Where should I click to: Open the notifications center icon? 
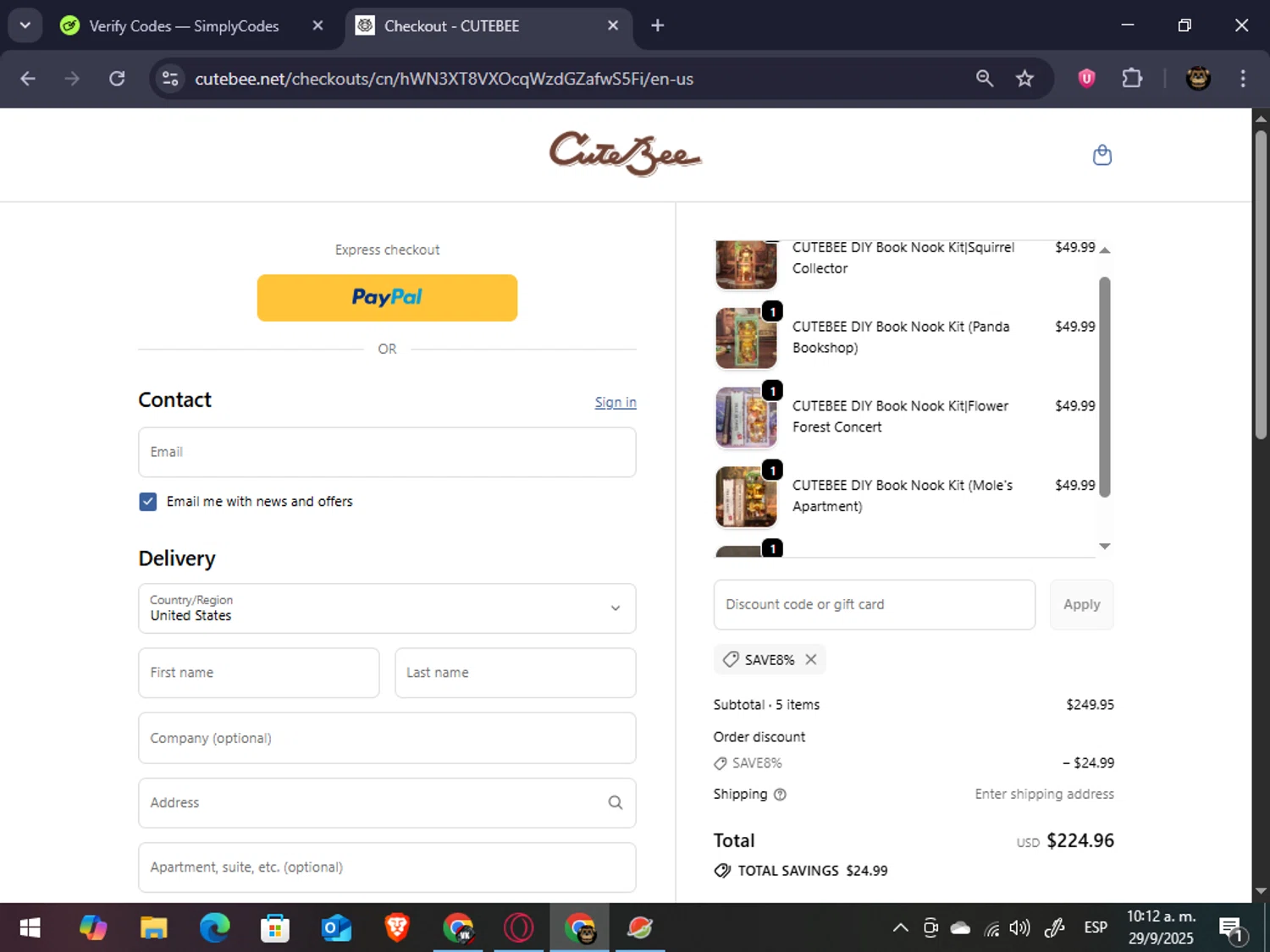coord(1232,928)
